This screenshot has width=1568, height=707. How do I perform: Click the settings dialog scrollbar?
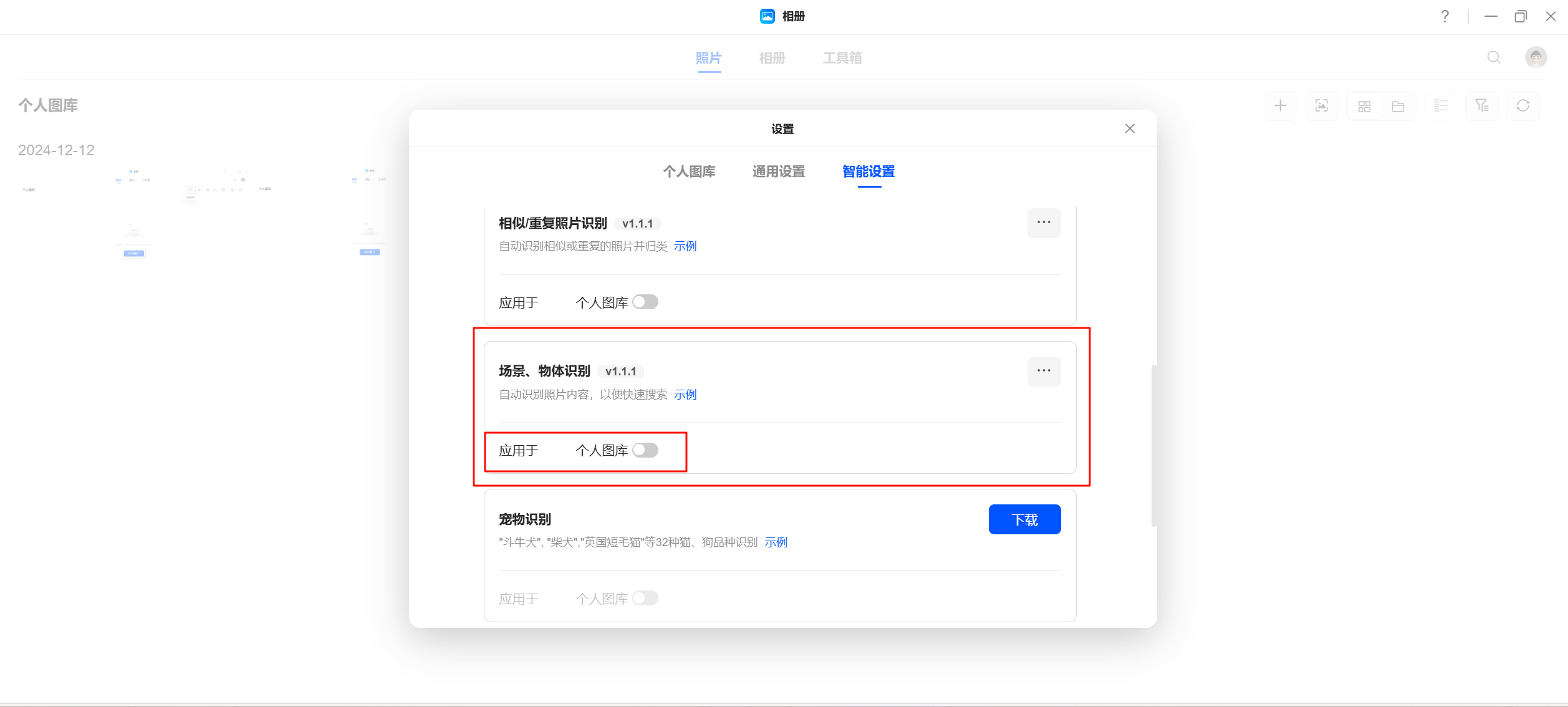1154,445
